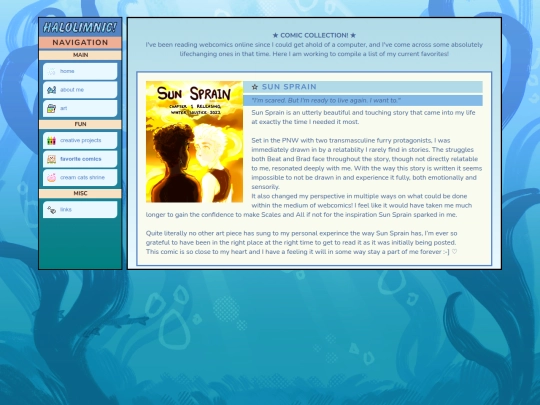Image resolution: width=540 pixels, height=405 pixels.
Task: Click the star icon beside Sun Sprain title
Action: [255, 87]
